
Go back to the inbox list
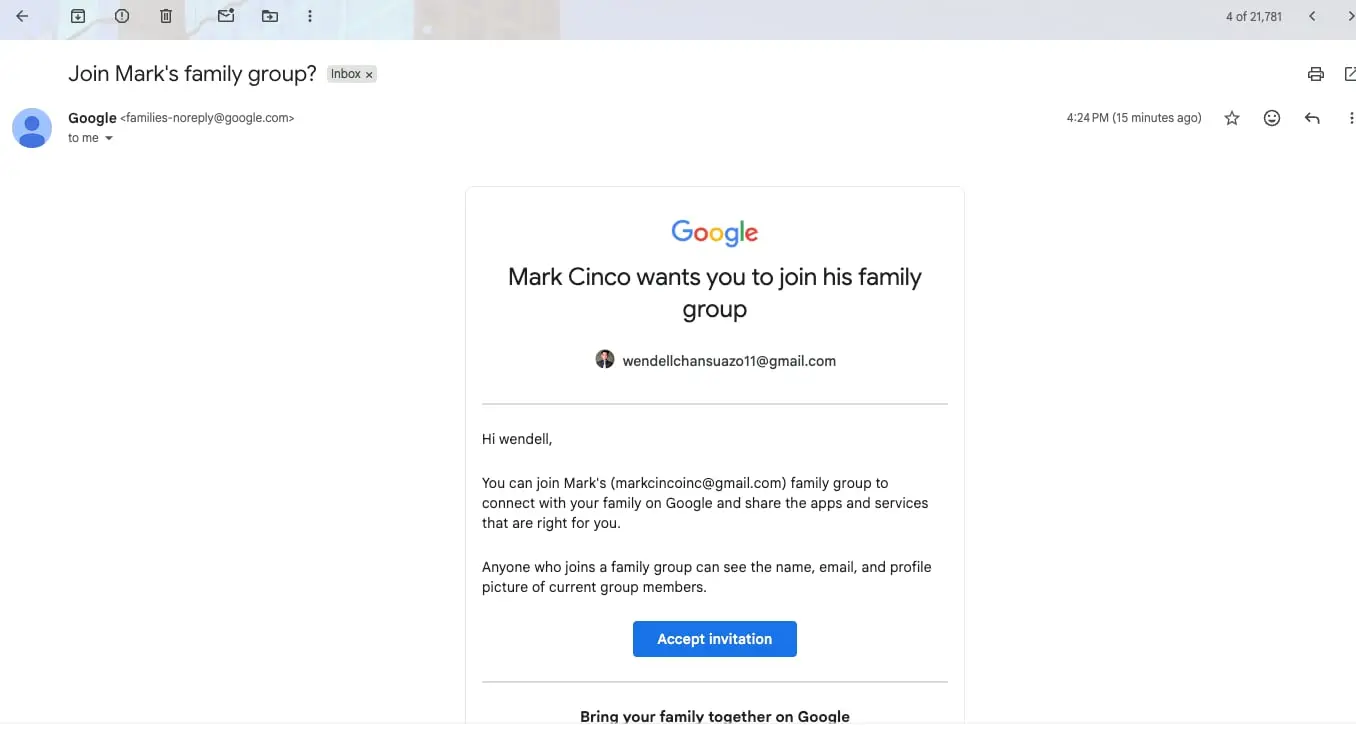click(x=22, y=16)
